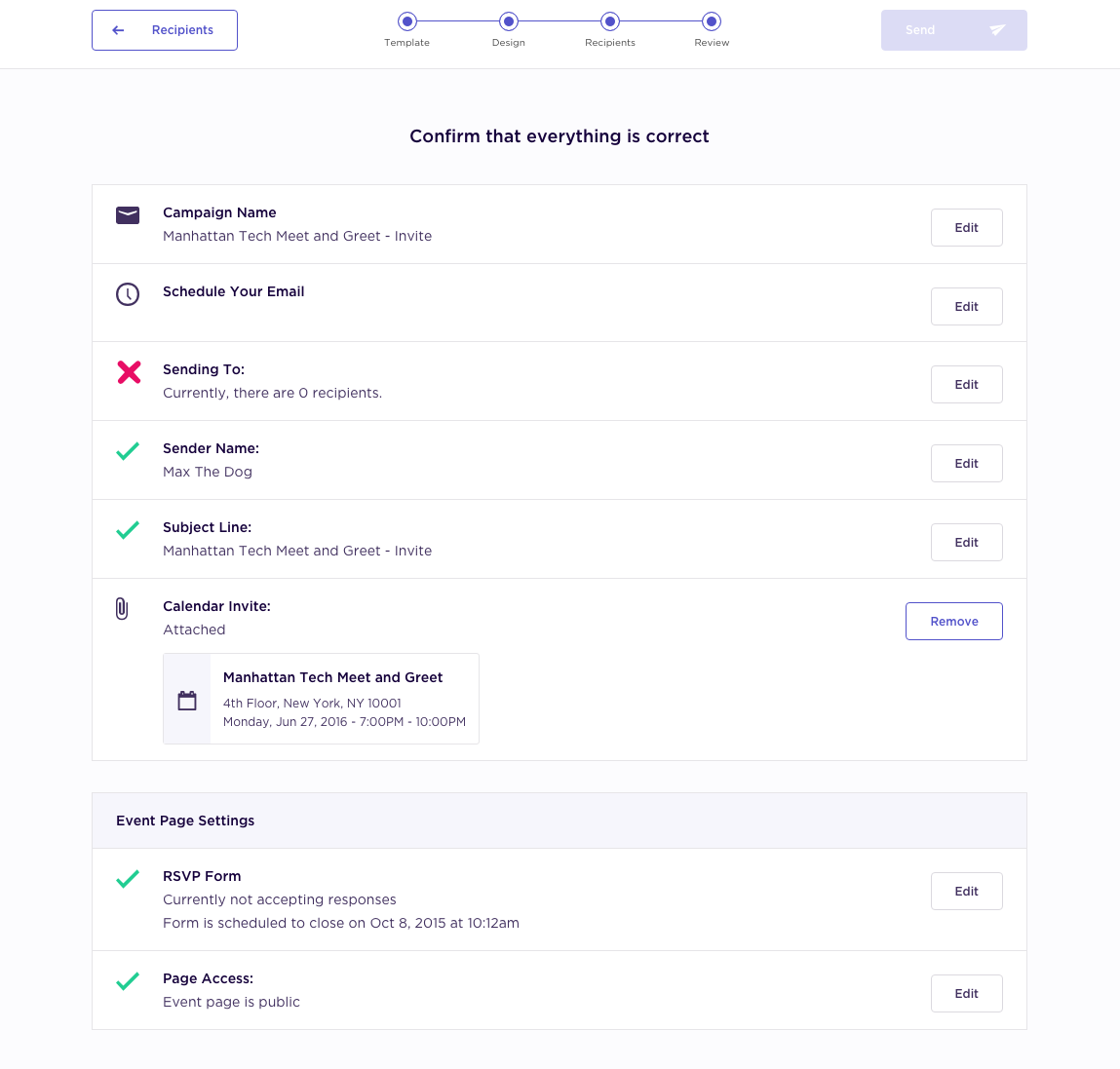Remove the attached calendar invite
Viewport: 1120px width, 1069px height.
[953, 622]
